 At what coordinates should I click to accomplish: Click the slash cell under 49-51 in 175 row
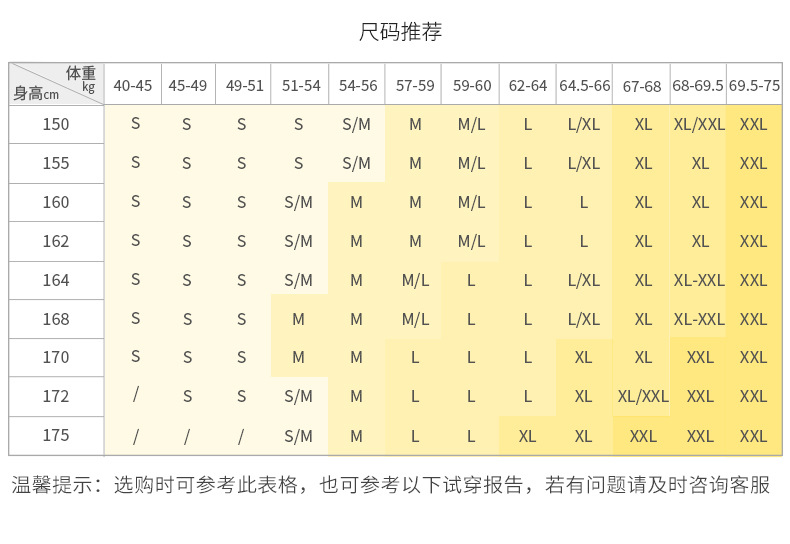click(241, 436)
